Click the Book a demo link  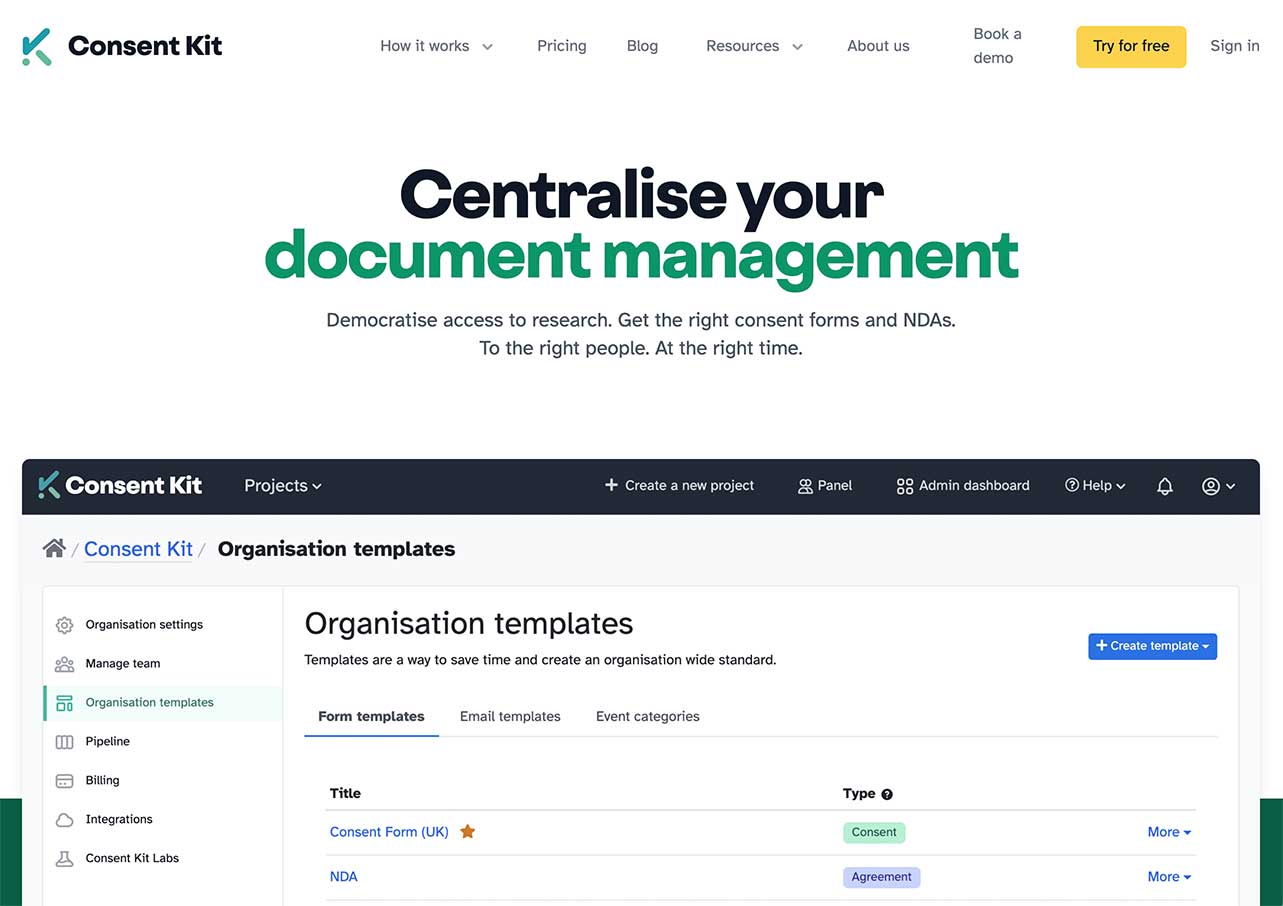click(x=997, y=46)
